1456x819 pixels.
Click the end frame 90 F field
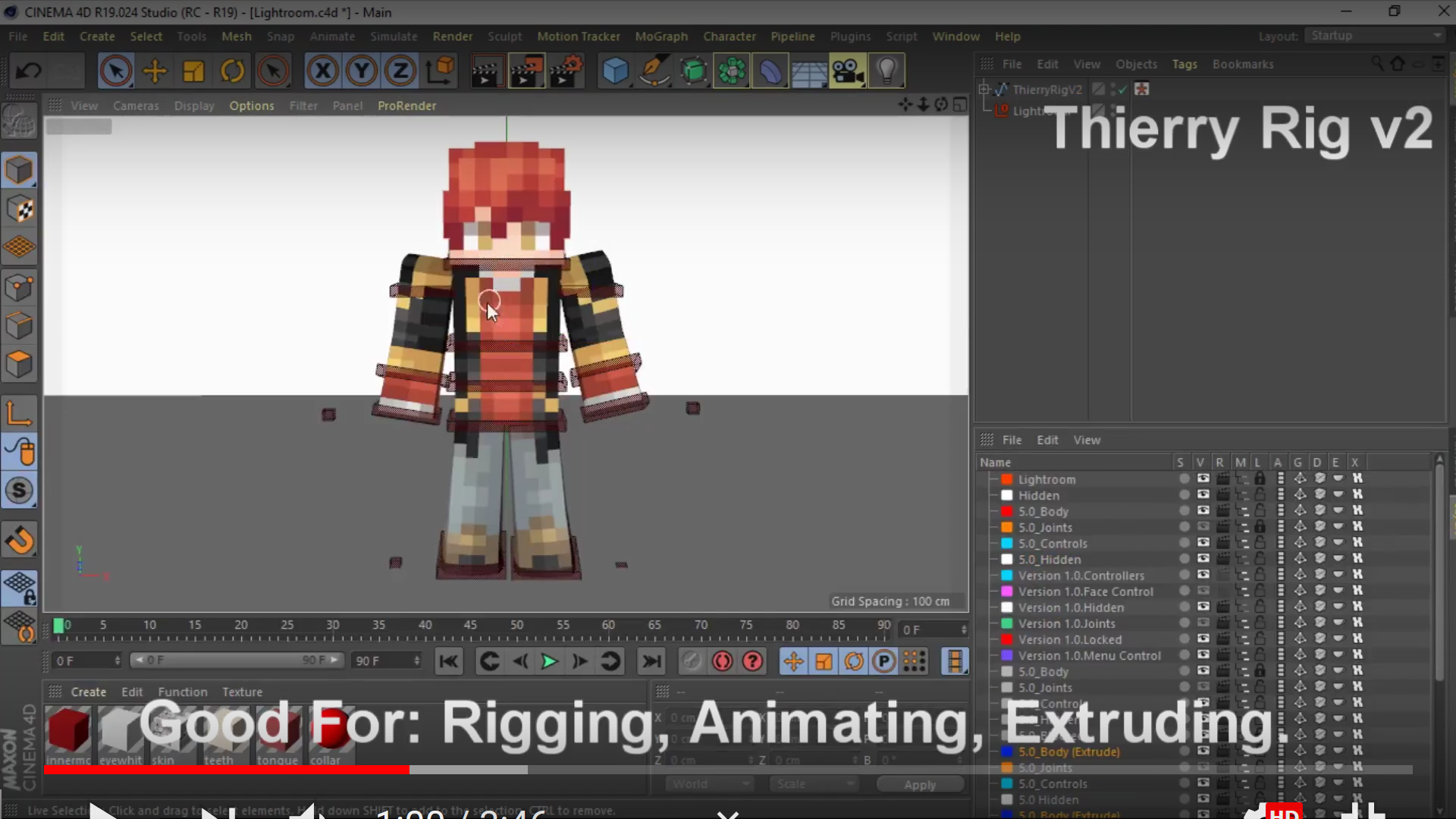click(387, 661)
